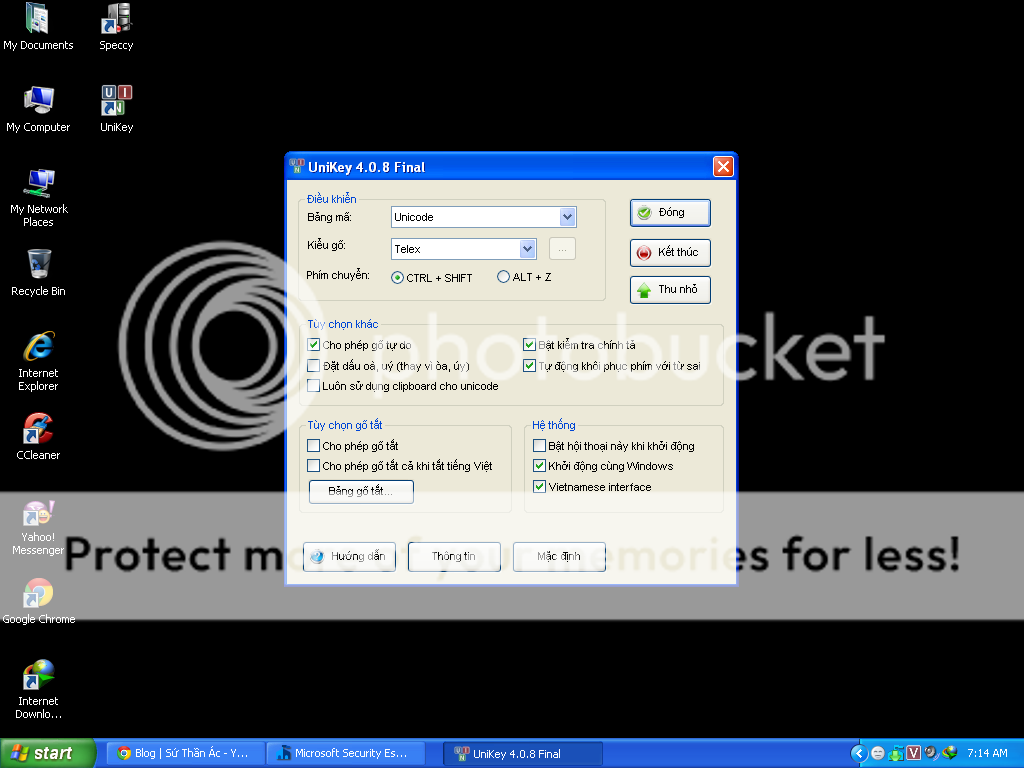Select the Yahoo! Messenger desktop icon
This screenshot has width=1024, height=768.
click(x=38, y=528)
